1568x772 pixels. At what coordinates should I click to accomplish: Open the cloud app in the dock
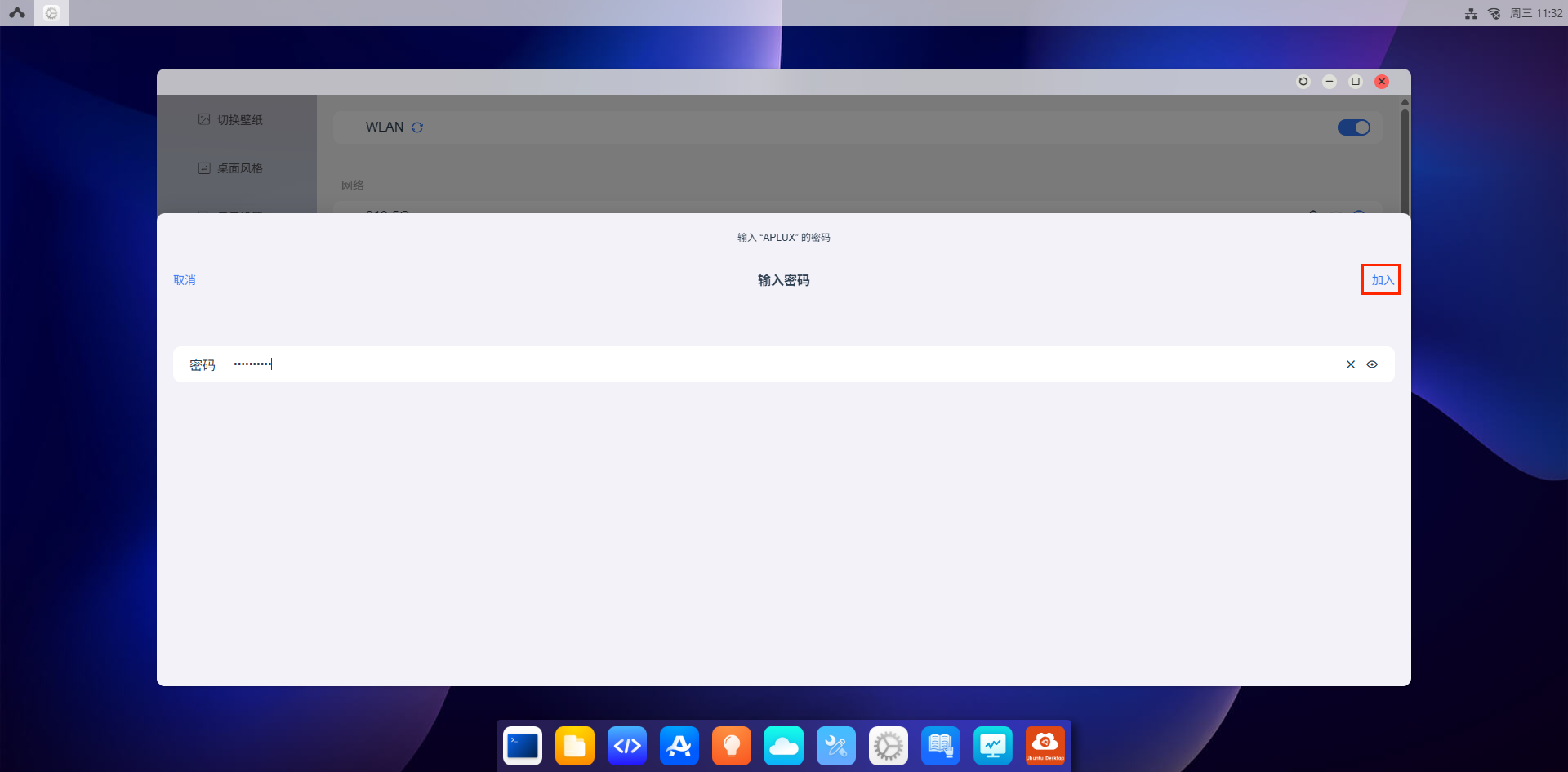coord(784,746)
